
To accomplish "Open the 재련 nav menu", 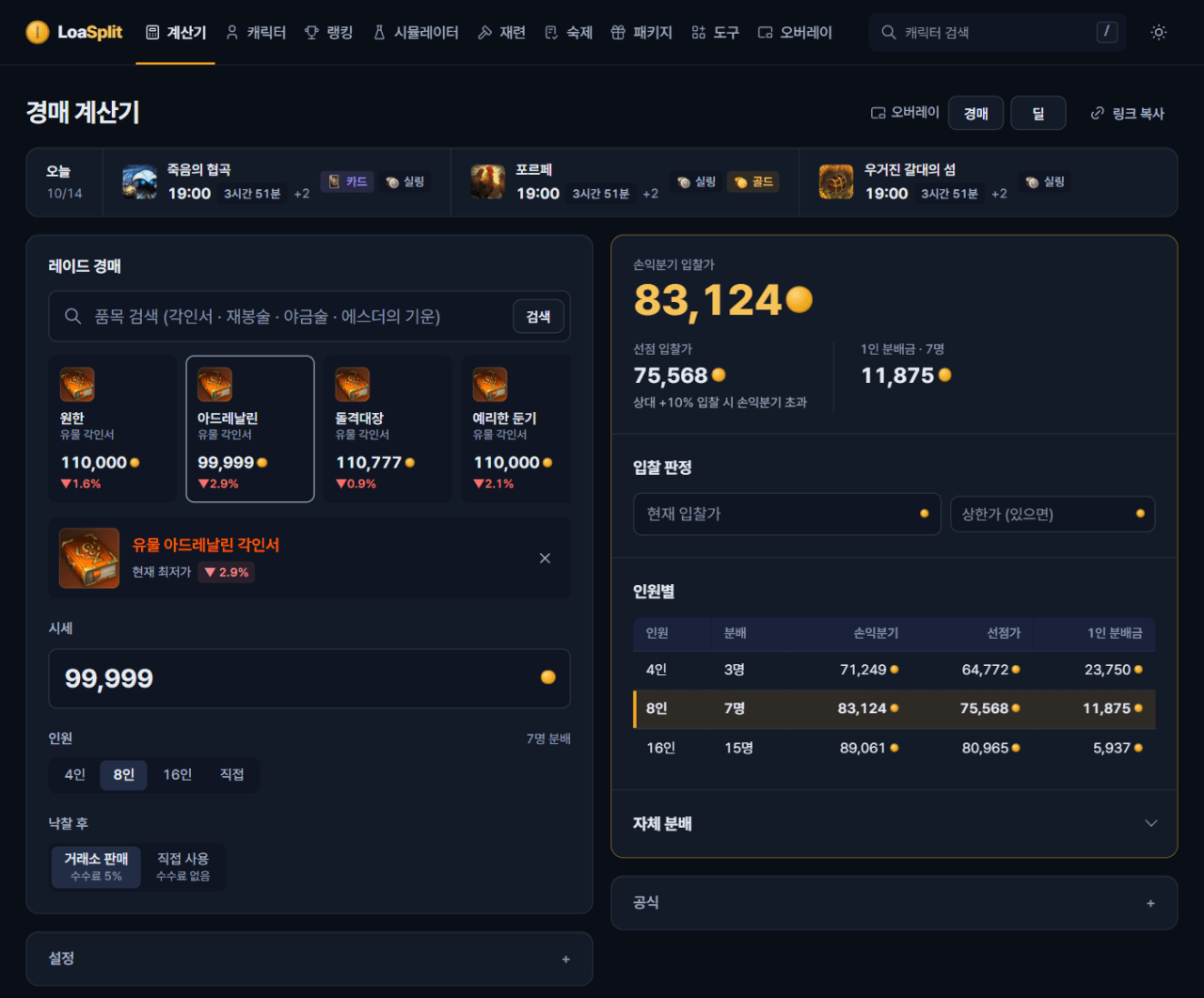I will [502, 32].
